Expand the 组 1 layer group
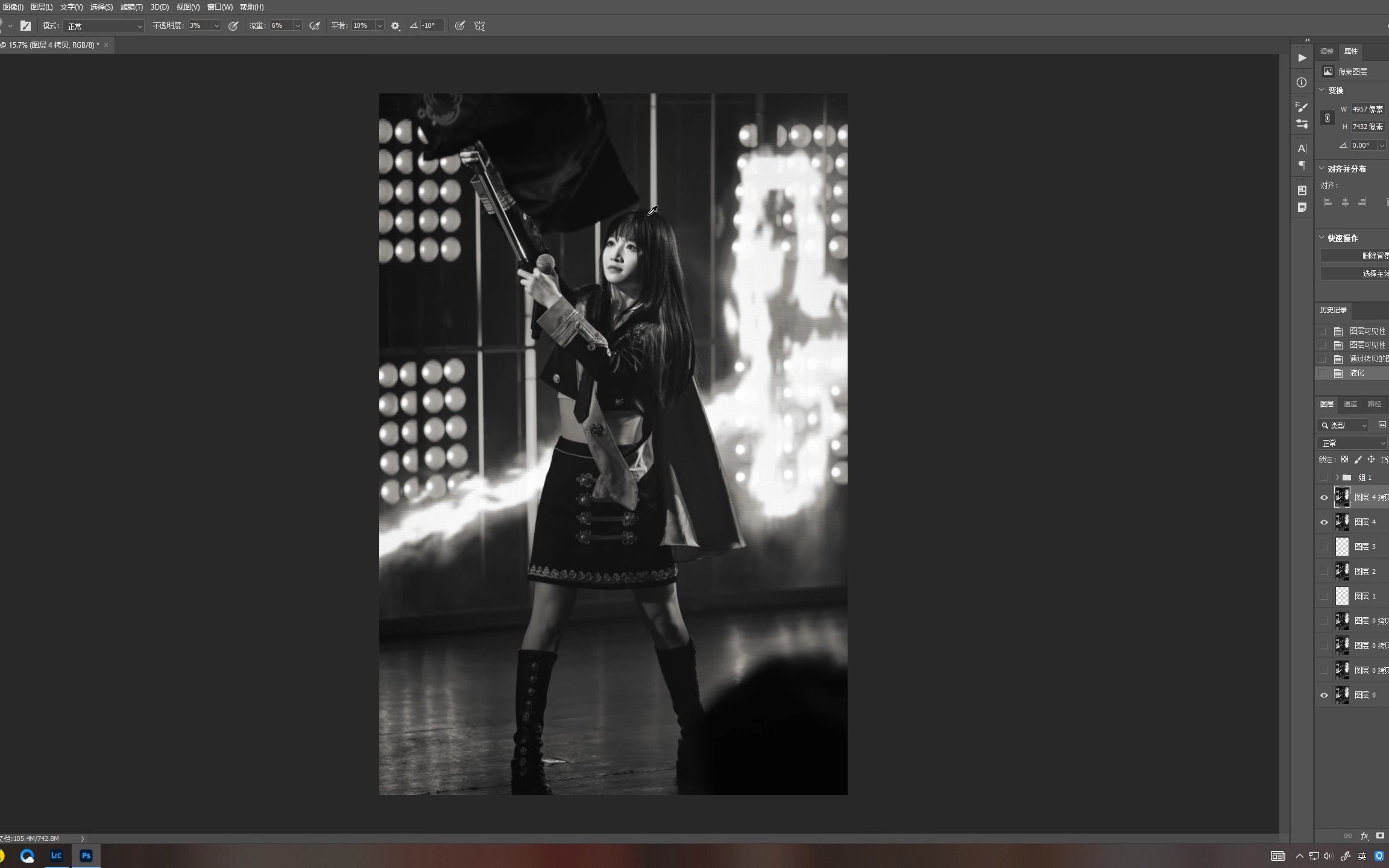Screen dimensions: 1389x868 [1337, 477]
